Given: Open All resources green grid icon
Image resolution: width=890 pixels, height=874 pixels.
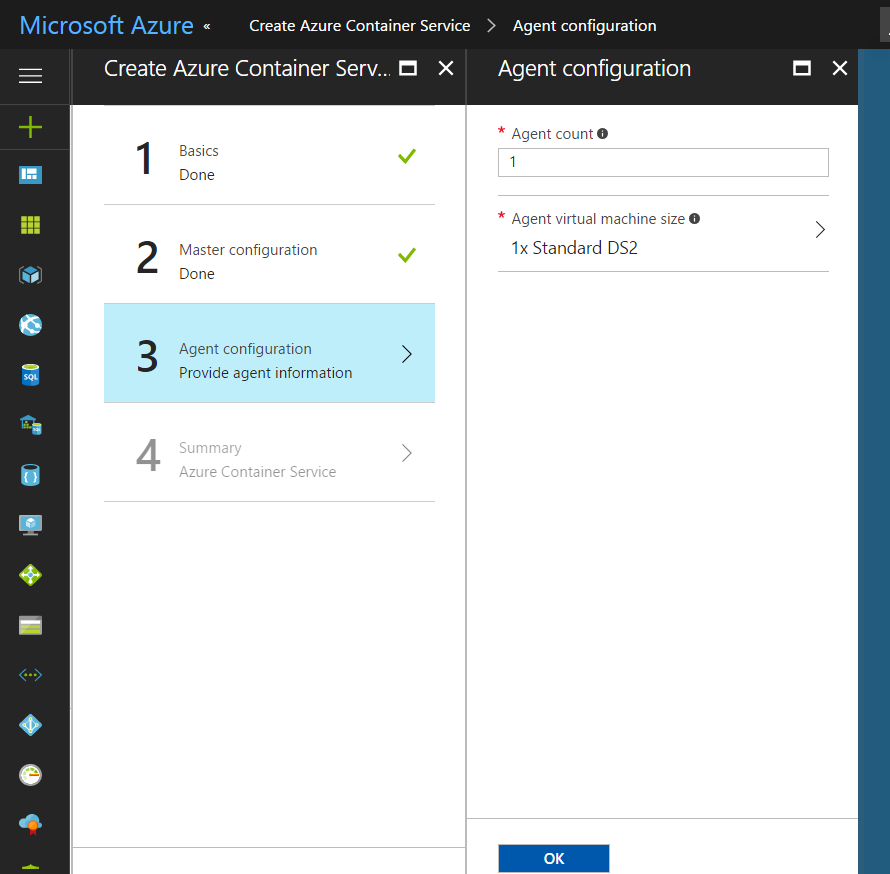Looking at the screenshot, I should pos(31,225).
